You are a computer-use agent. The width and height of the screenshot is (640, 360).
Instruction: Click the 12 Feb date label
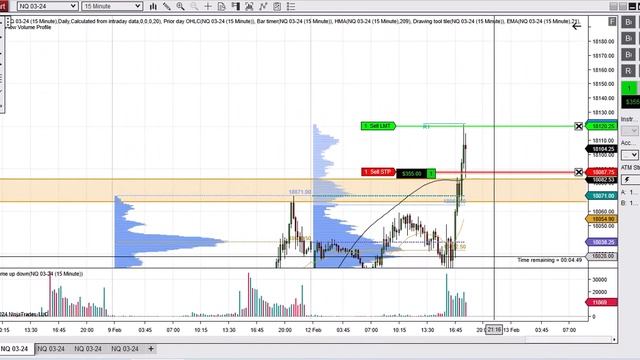313,330
